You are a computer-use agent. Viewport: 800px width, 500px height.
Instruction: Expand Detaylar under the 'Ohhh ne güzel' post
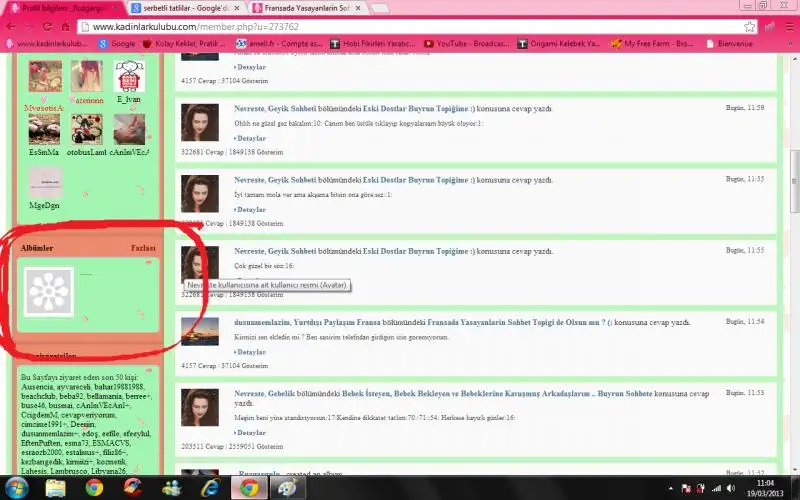(x=249, y=138)
